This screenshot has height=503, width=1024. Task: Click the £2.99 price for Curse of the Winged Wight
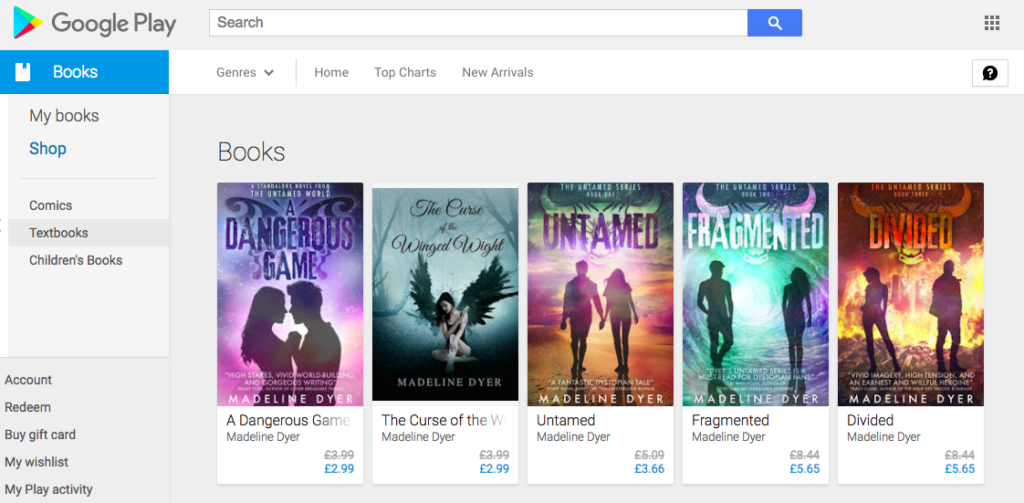494,469
